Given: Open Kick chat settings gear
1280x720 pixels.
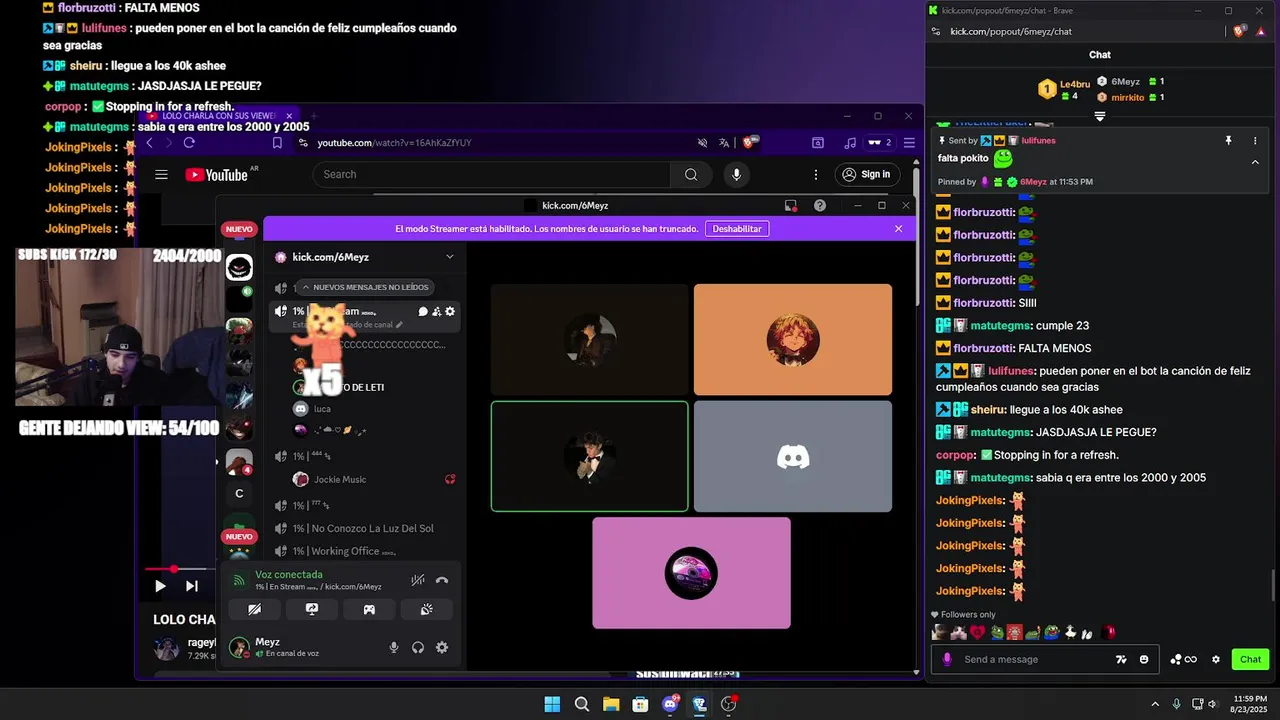Looking at the screenshot, I should pos(1216,660).
